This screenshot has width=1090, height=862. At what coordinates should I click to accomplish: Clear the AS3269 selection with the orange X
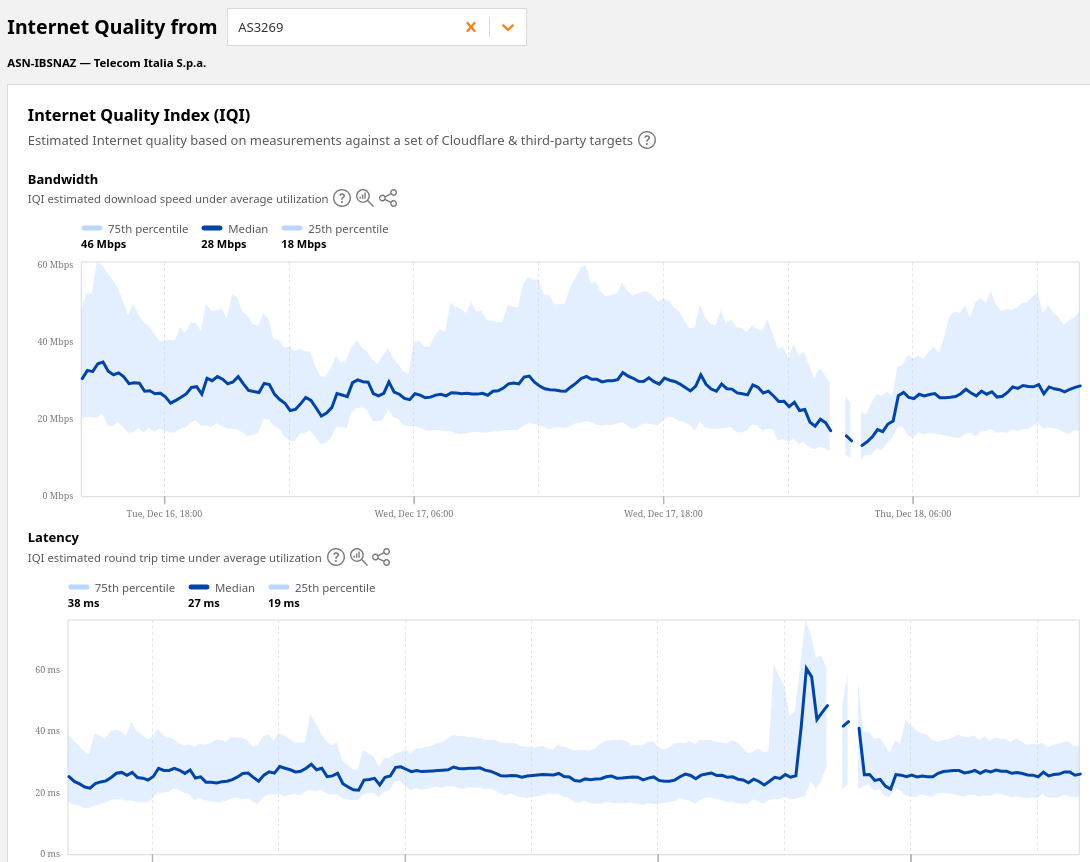coord(470,27)
